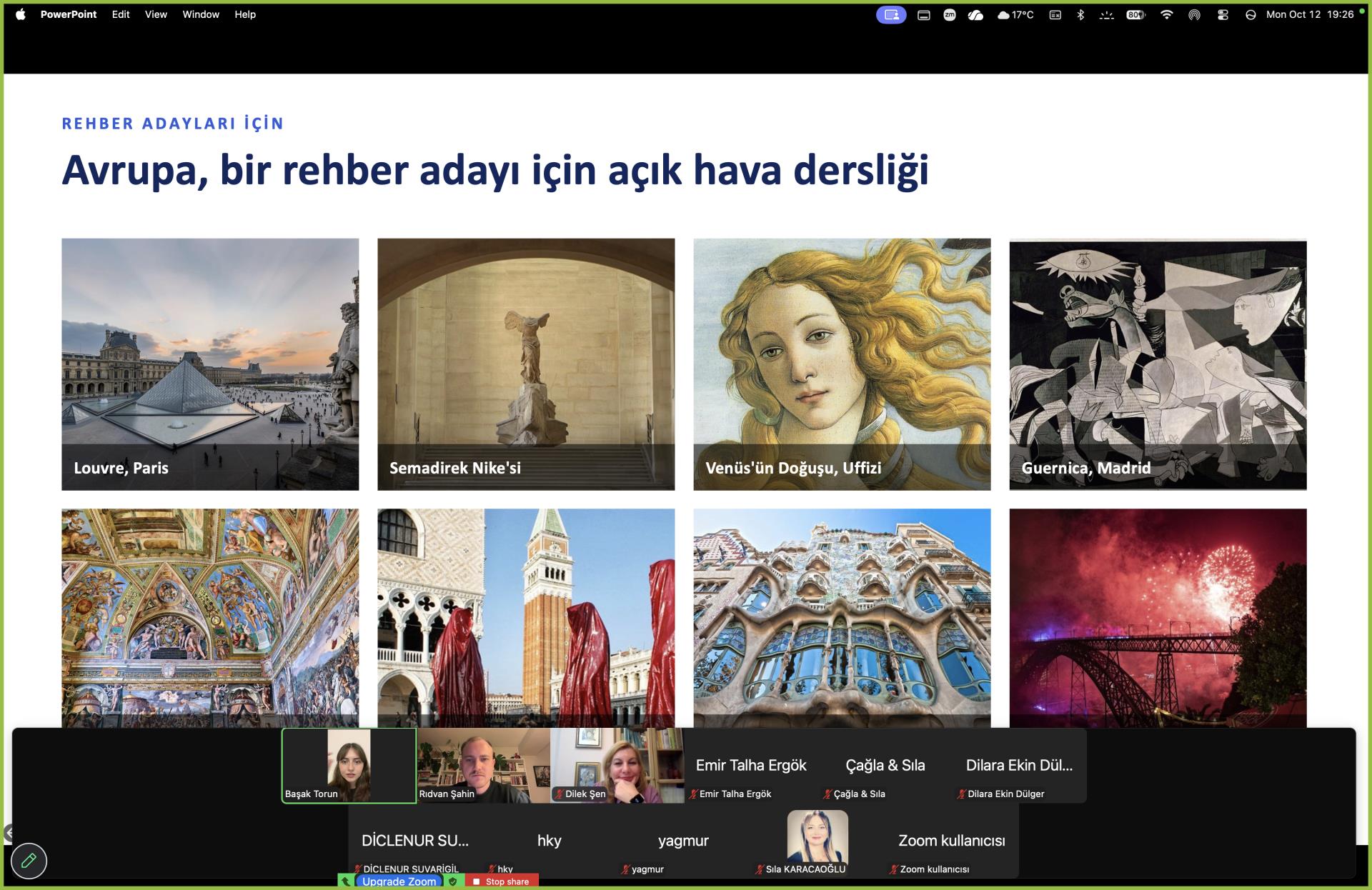Click the Guernica, Madrid slide image
The image size is (1372, 890).
1158,364
